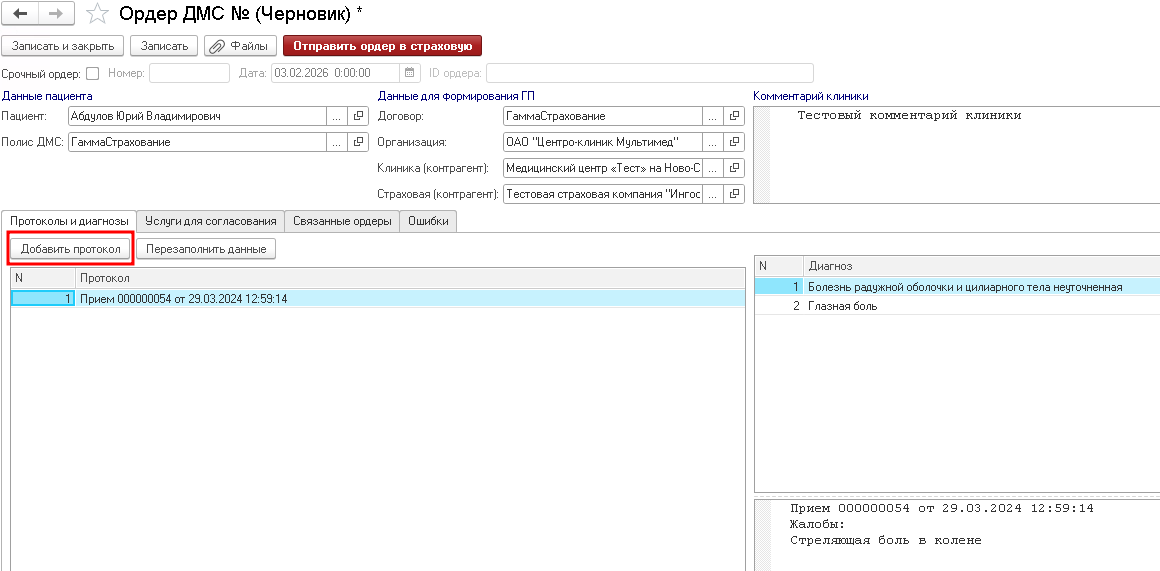Toggle the Срочный ордер checkbox

93,73
